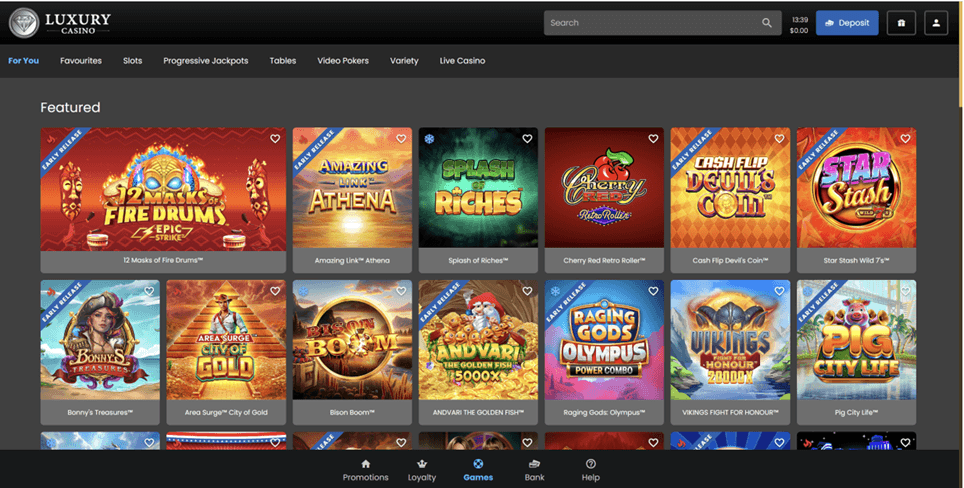Image resolution: width=964 pixels, height=488 pixels.
Task: Favourite Raging Gods Olympus heart icon
Action: pos(653,291)
